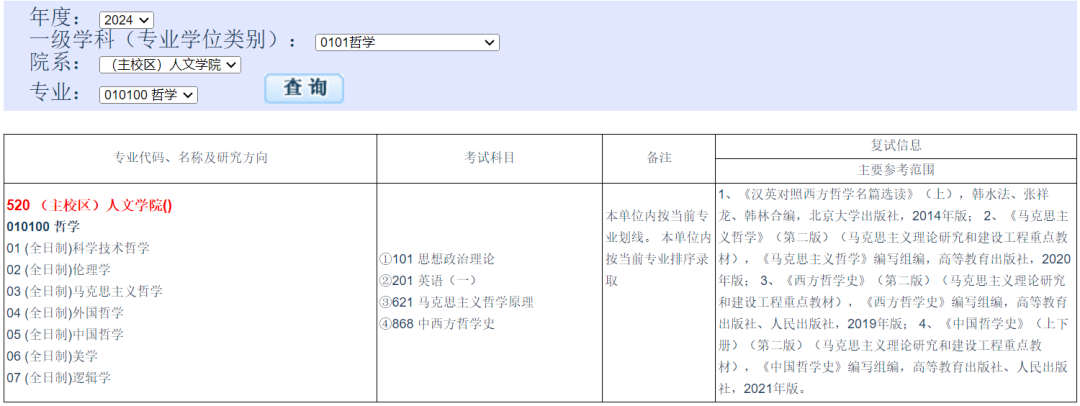This screenshot has width=1080, height=406.
Task: Select research direction 06 美学
Action: click(53, 356)
